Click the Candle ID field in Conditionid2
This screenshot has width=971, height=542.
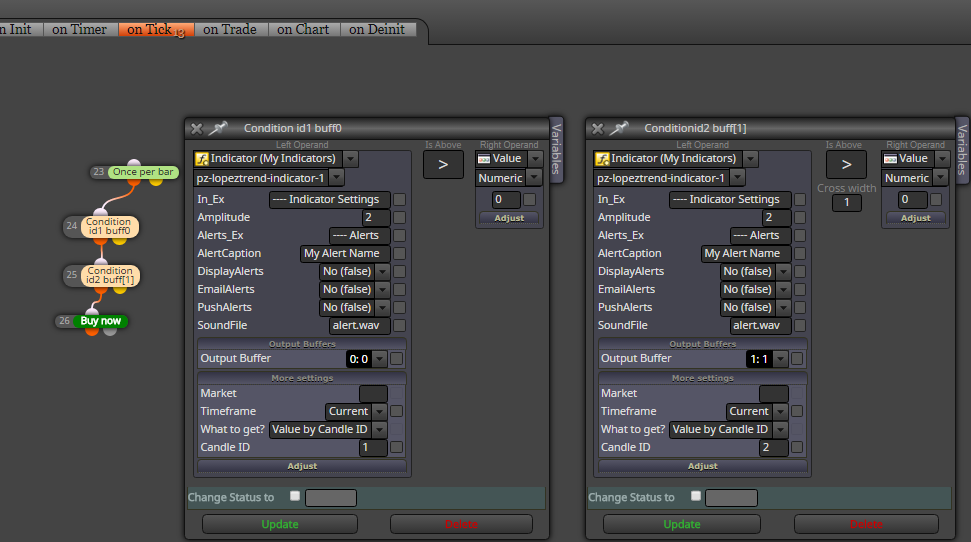(x=773, y=447)
